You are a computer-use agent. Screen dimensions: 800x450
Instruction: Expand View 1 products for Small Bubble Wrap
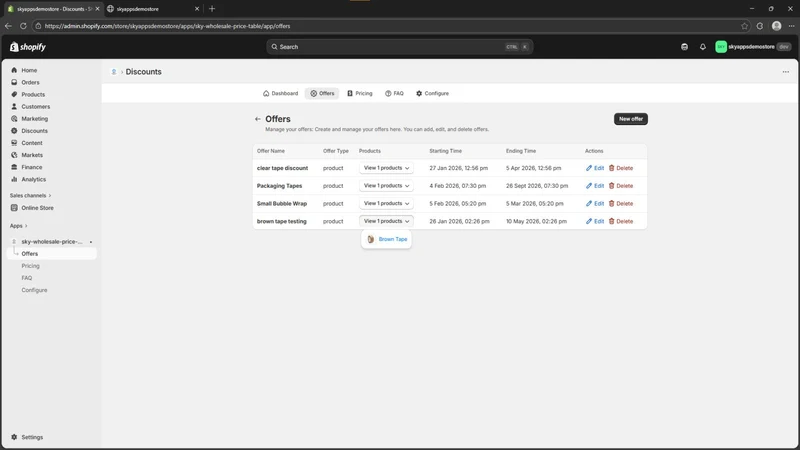[386, 204]
